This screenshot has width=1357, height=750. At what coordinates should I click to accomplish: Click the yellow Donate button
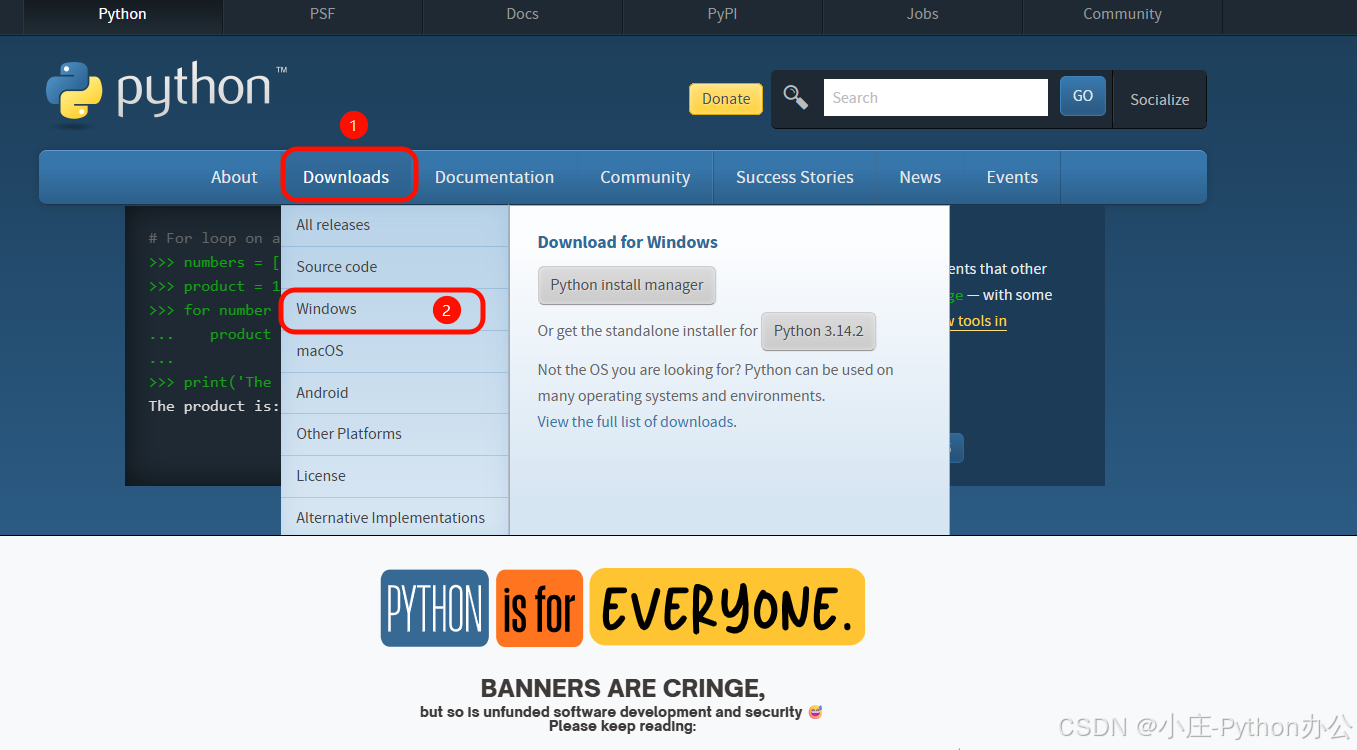point(726,98)
